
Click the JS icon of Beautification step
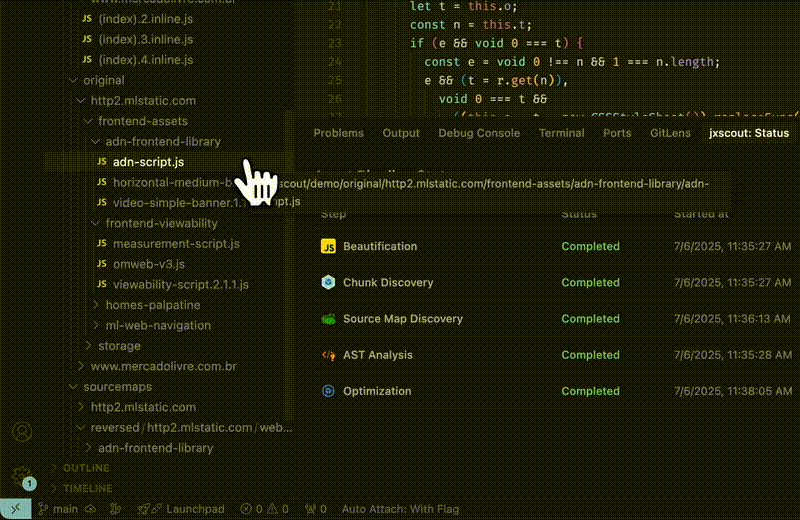pos(328,246)
